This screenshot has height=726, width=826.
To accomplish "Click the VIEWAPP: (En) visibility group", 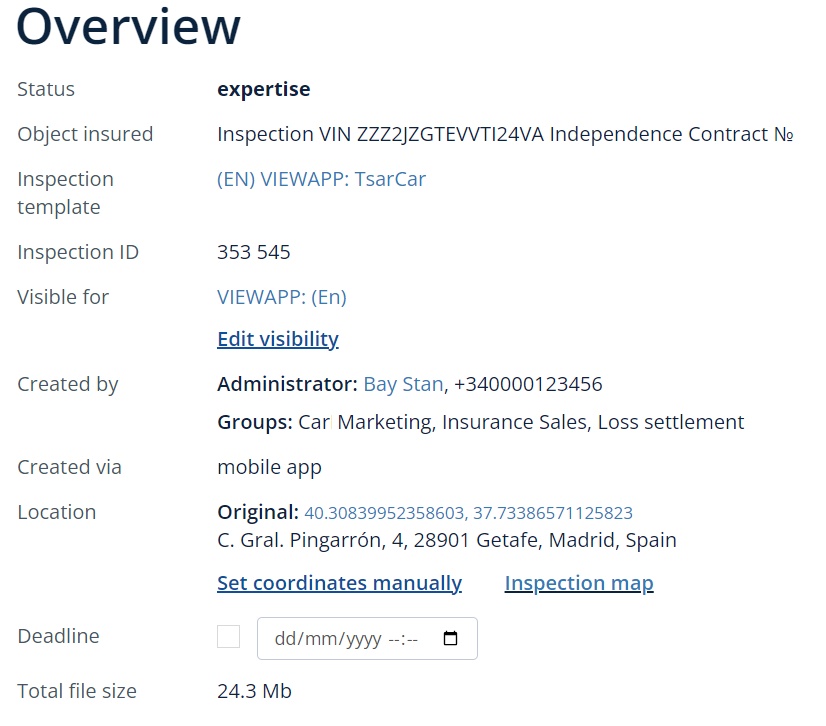I will click(282, 297).
